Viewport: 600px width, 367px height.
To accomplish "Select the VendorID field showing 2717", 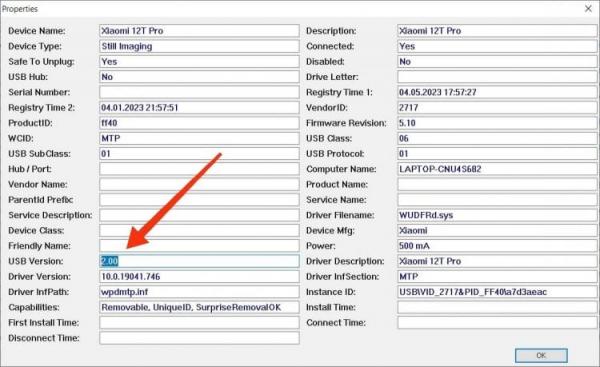I will point(497,108).
